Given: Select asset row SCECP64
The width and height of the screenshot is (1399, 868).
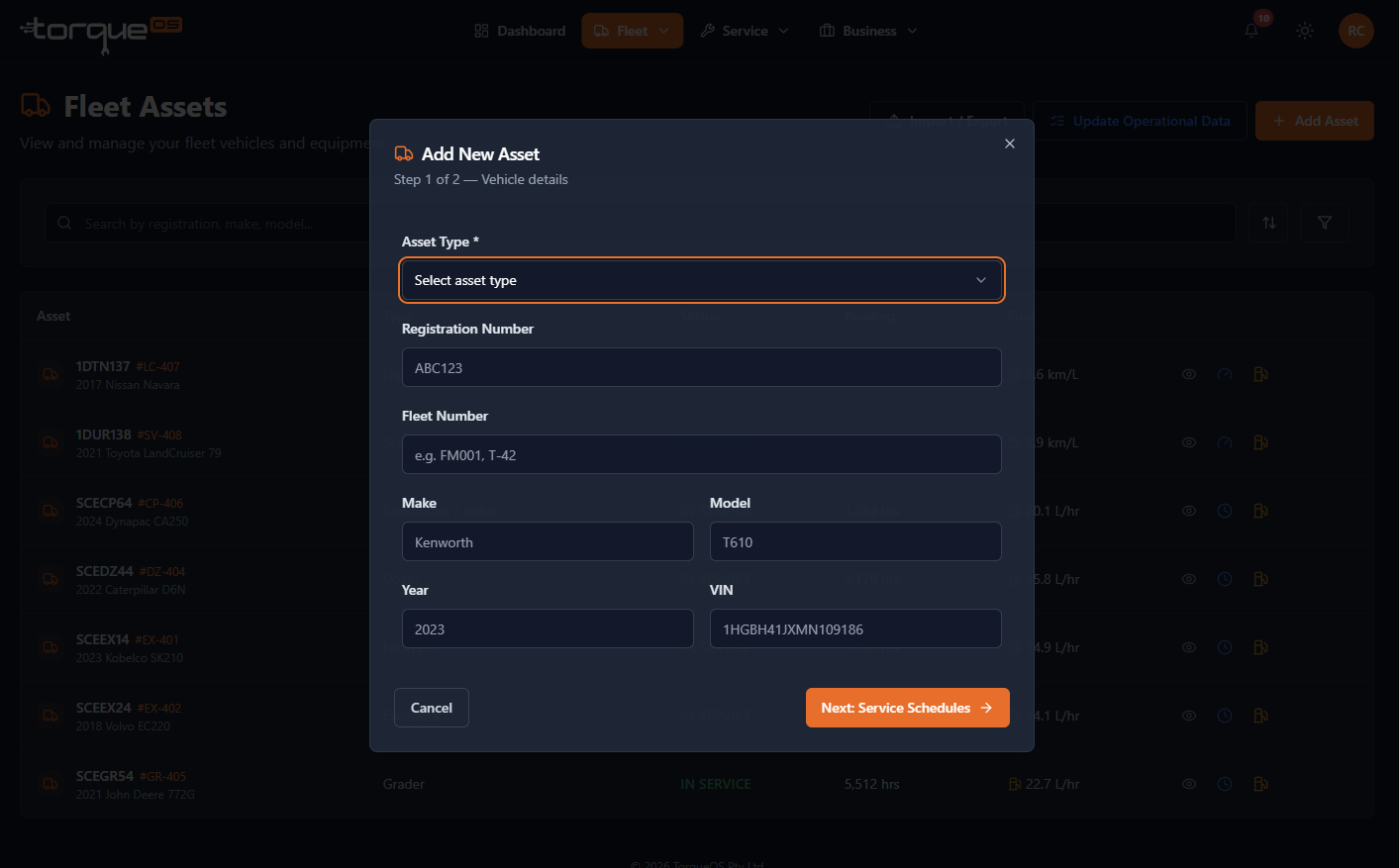Looking at the screenshot, I should [x=696, y=511].
